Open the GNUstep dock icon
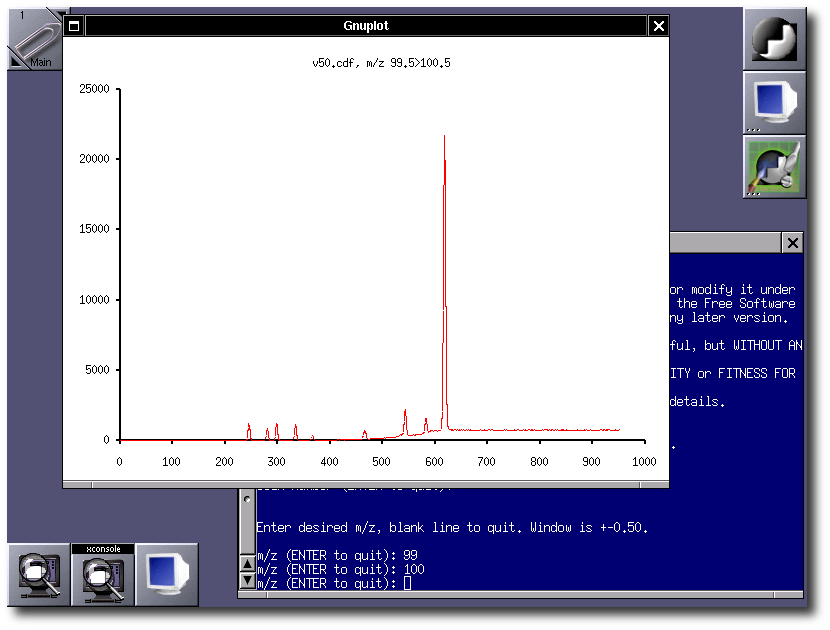 point(774,40)
